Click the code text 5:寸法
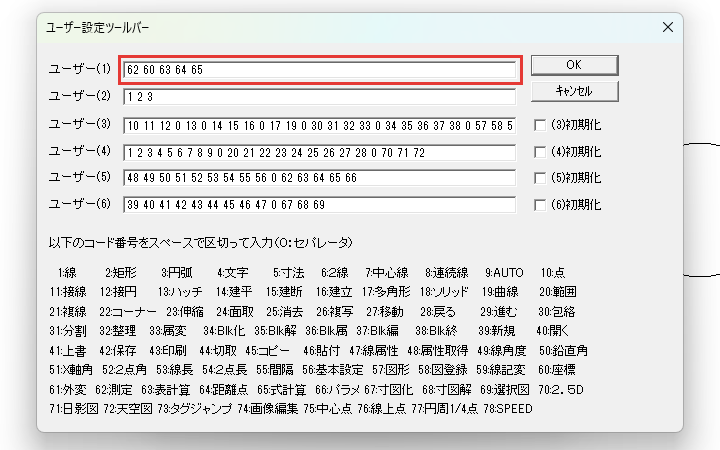 tap(288, 273)
